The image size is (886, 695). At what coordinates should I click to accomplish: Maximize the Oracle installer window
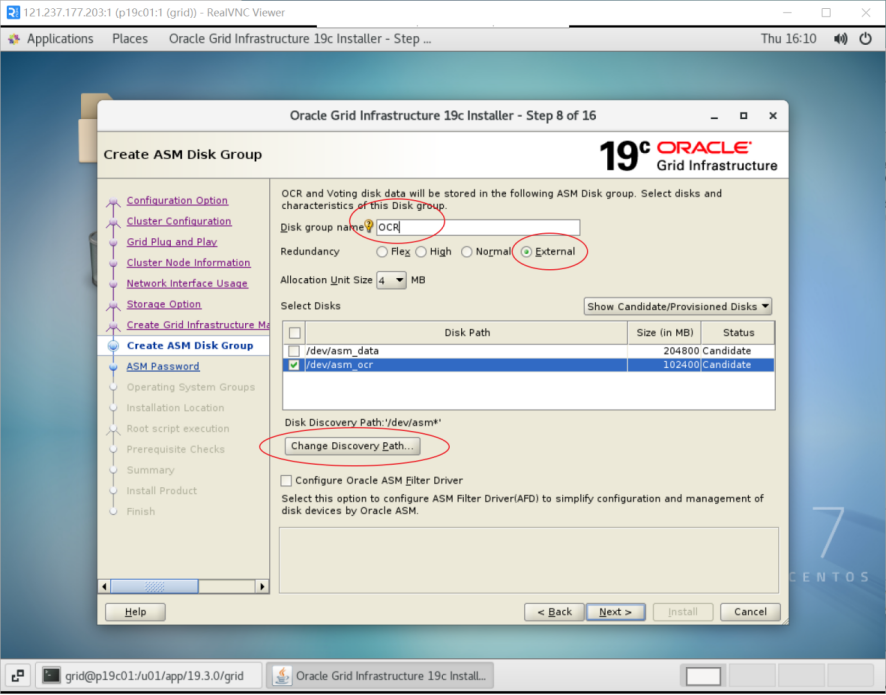(744, 116)
